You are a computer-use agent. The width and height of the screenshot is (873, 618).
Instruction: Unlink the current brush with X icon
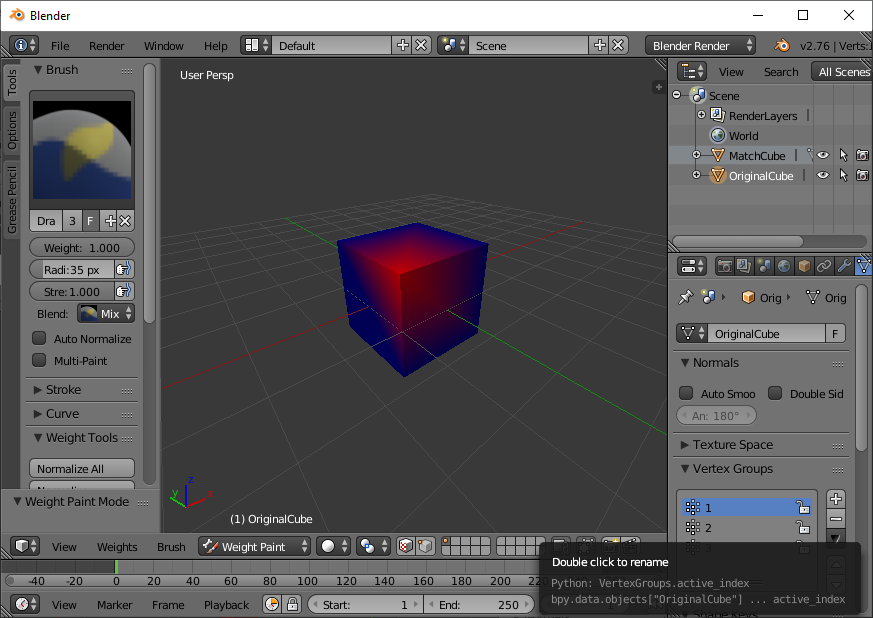click(x=125, y=221)
